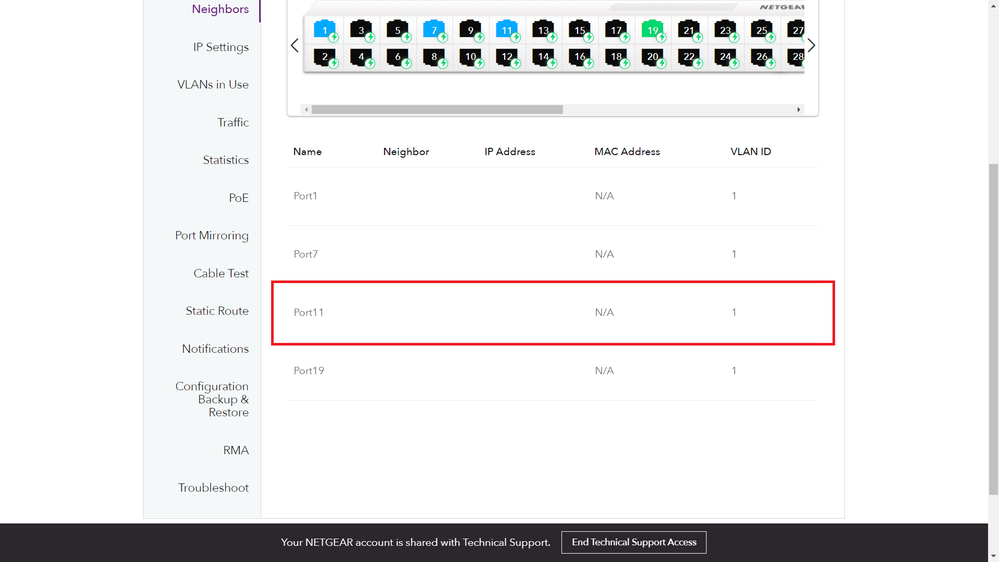Go to the Traffic section
Screen dimensions: 999x562
(233, 122)
